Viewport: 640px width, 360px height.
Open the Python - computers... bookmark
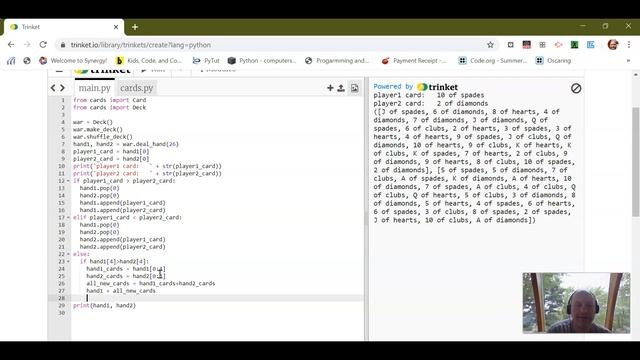click(x=262, y=60)
